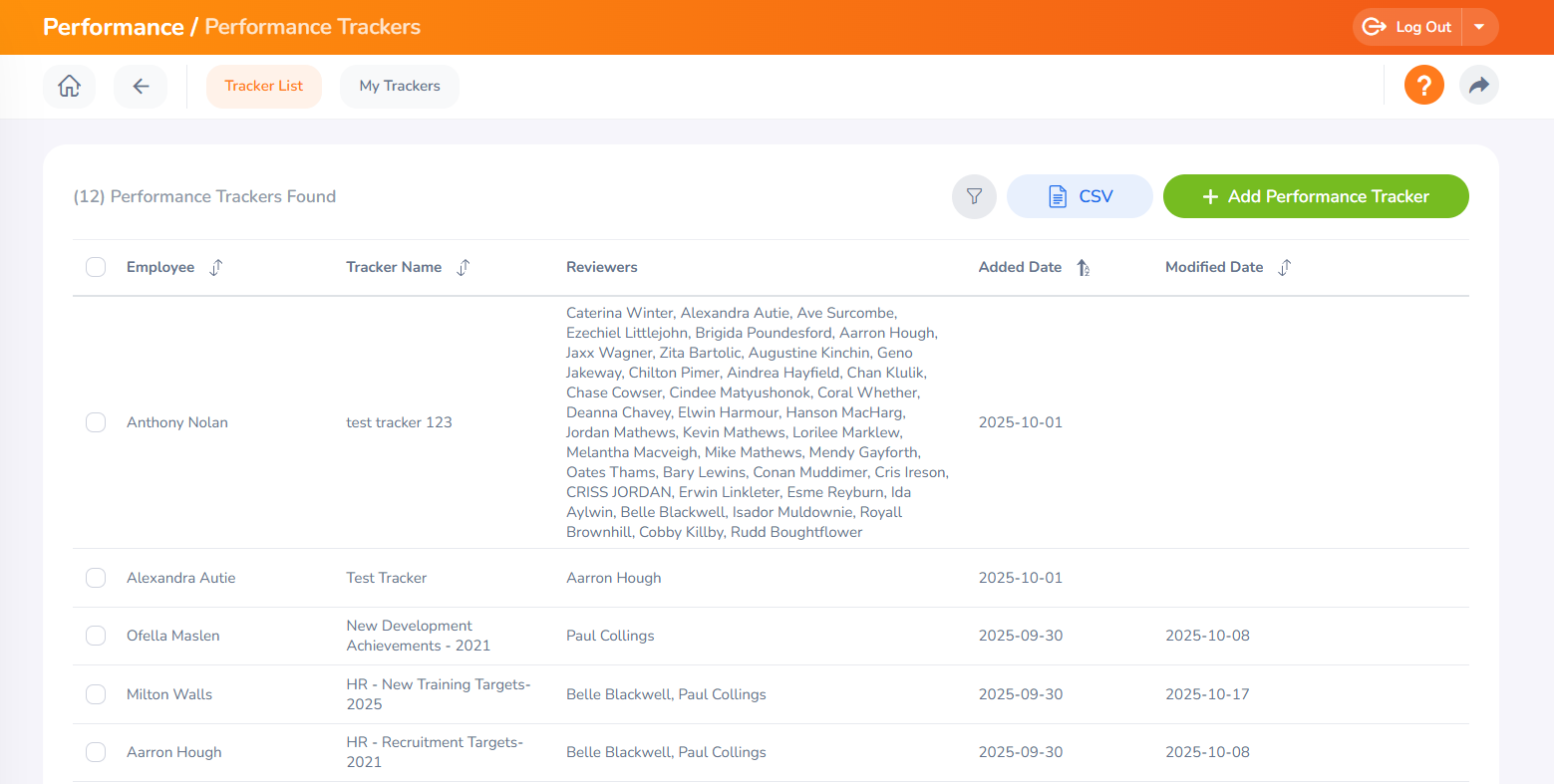Click the Log Out button

click(1407, 27)
